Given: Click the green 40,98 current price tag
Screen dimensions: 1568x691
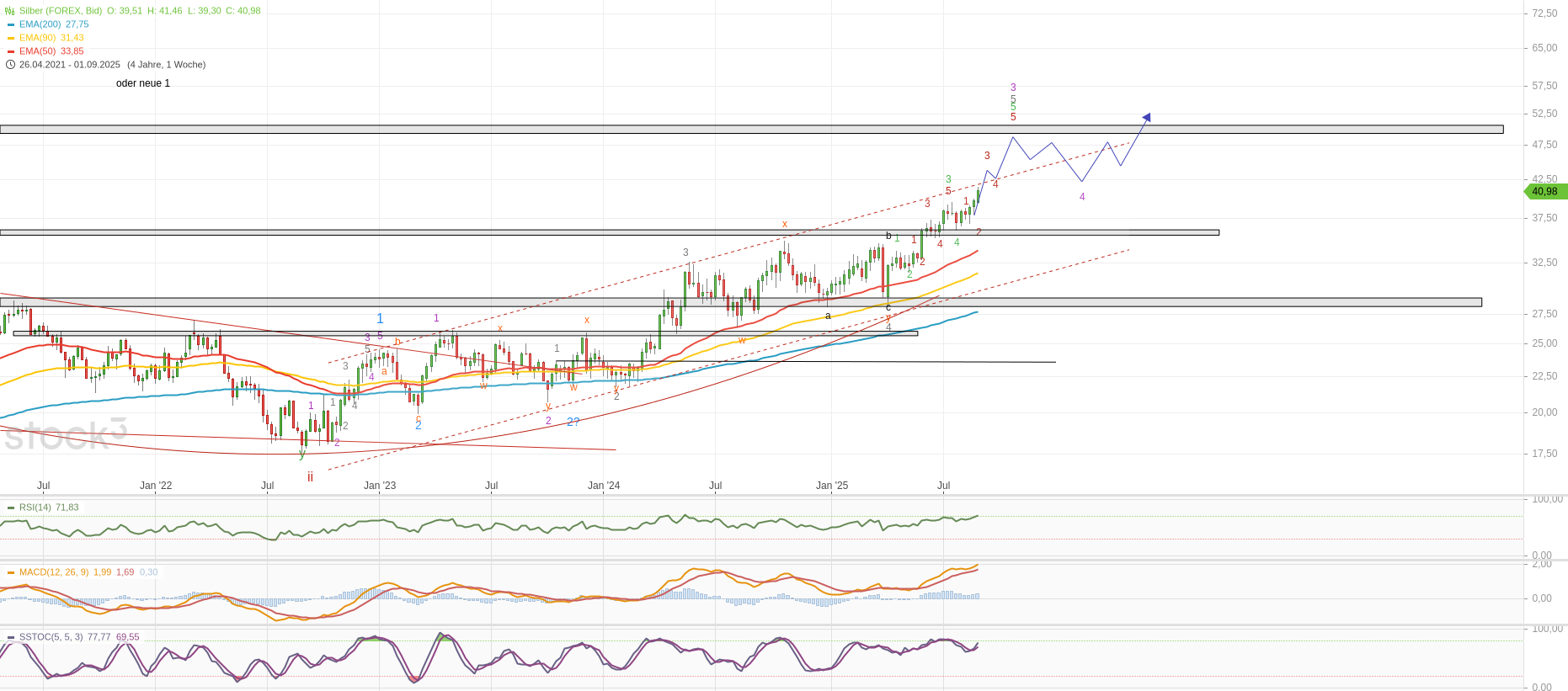Looking at the screenshot, I should click(1545, 192).
